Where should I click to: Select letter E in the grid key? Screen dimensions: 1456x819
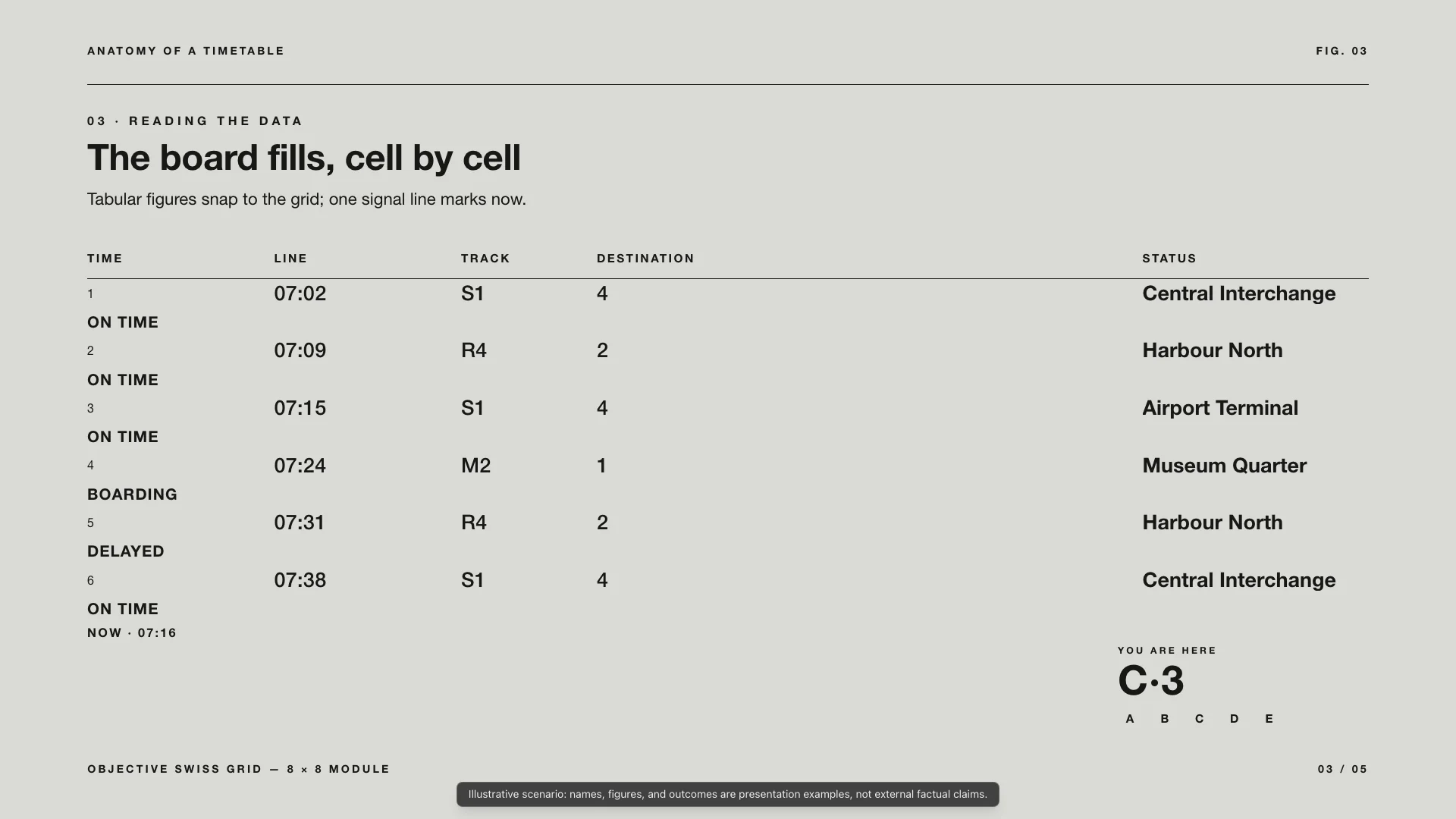tap(1269, 719)
